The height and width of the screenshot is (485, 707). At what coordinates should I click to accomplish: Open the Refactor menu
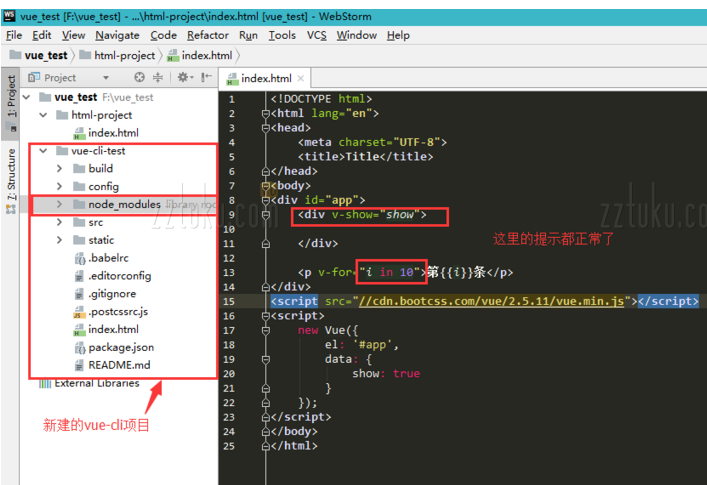coord(208,35)
